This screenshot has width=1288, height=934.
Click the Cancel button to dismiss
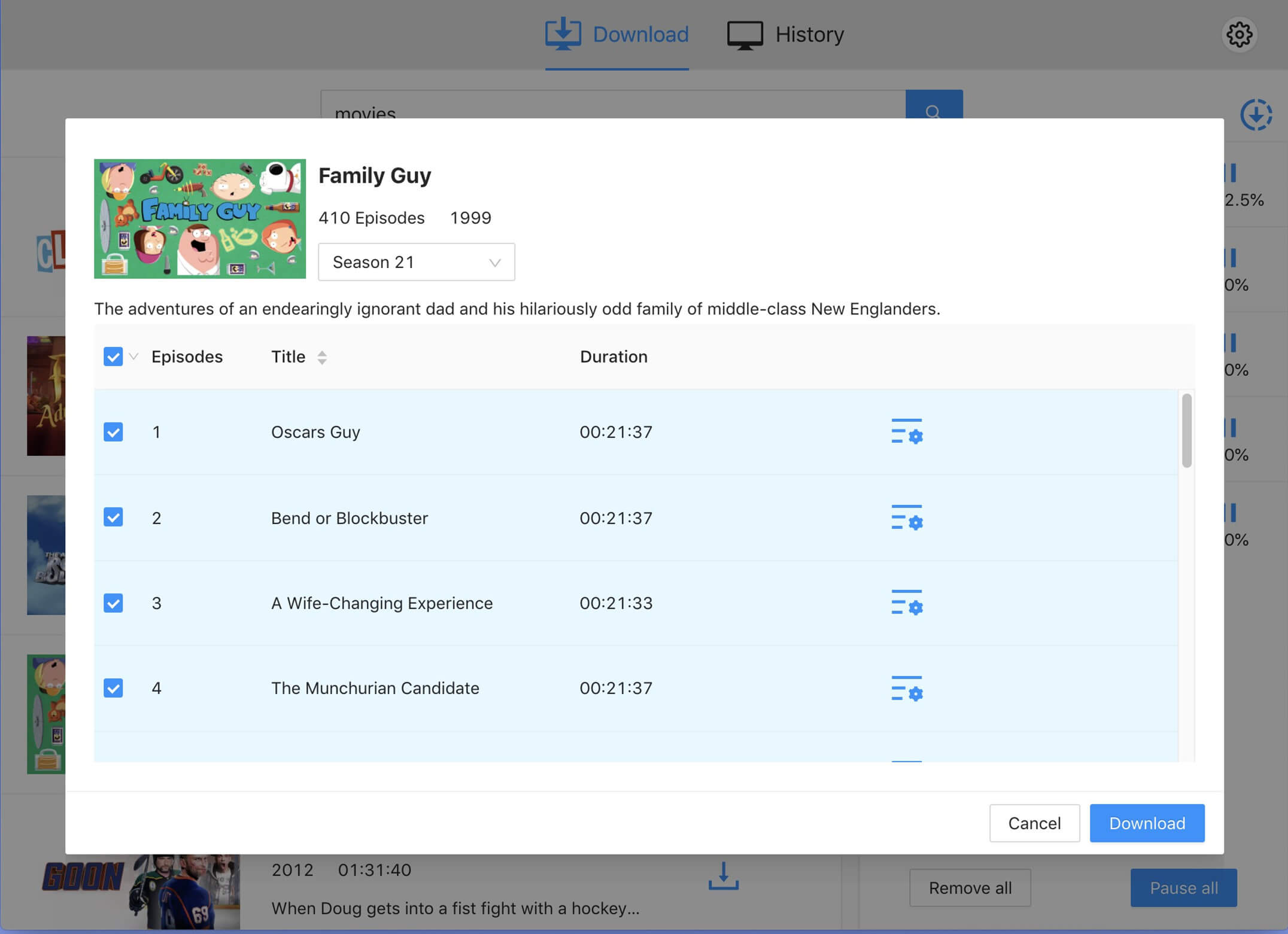[1035, 823]
